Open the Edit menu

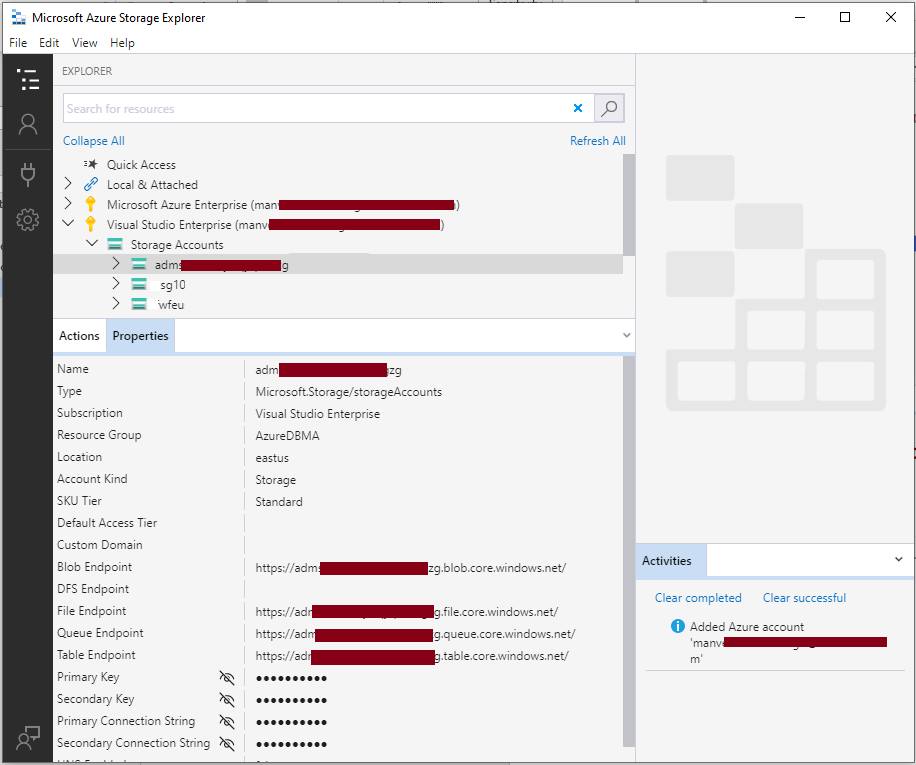49,43
